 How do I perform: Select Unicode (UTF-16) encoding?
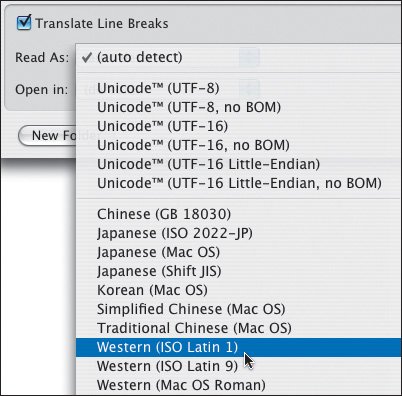pos(238,126)
